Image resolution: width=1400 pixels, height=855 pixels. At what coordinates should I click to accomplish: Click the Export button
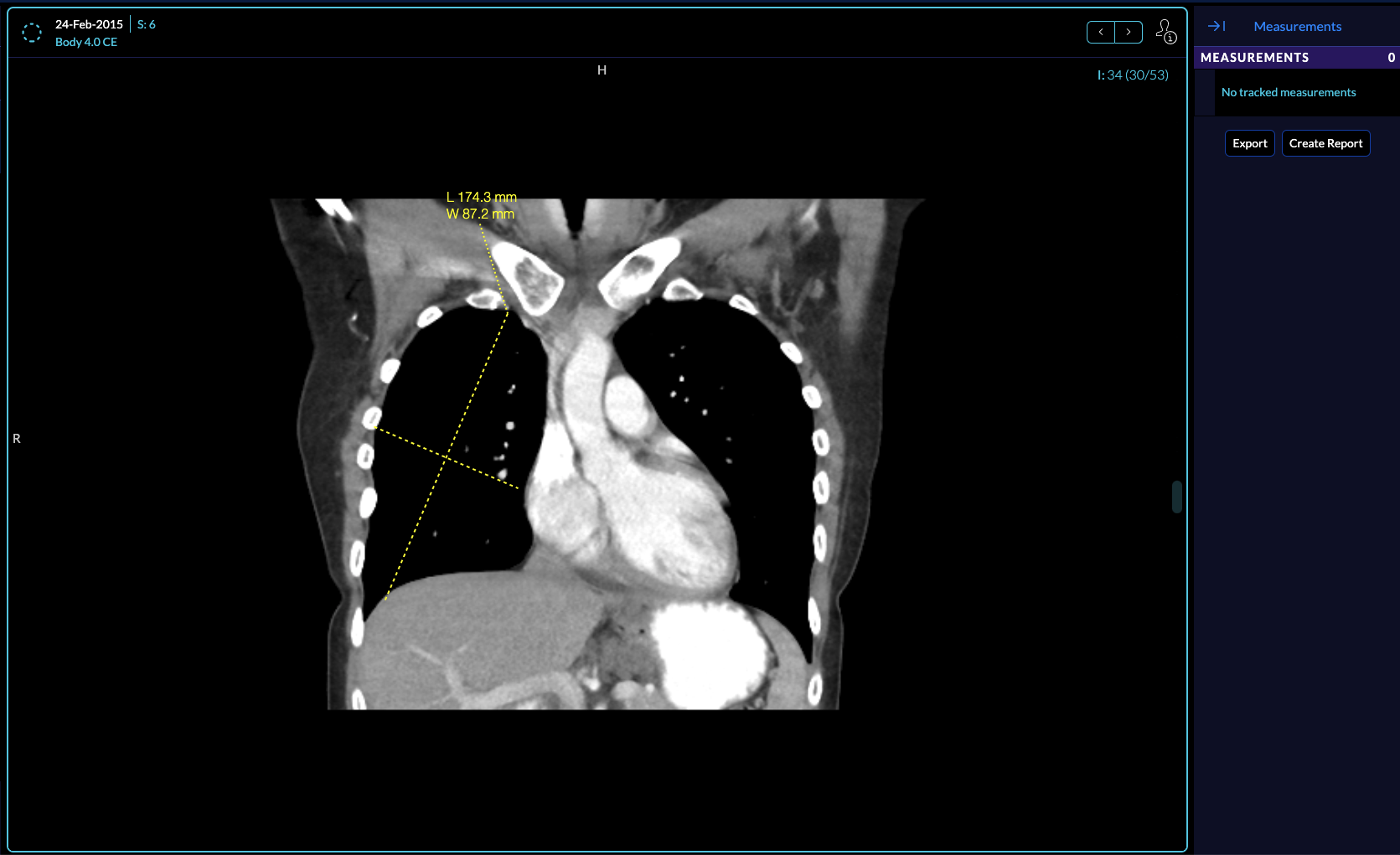tap(1249, 143)
